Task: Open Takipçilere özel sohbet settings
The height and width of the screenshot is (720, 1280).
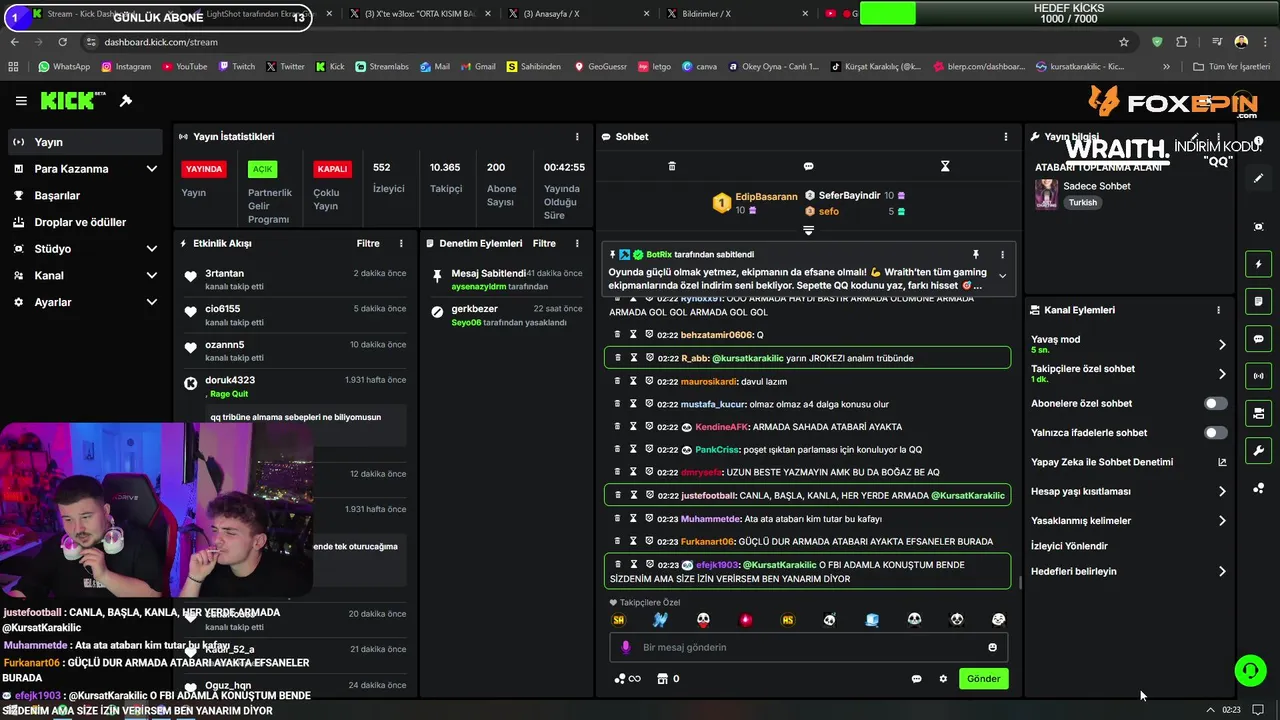Action: [1128, 373]
